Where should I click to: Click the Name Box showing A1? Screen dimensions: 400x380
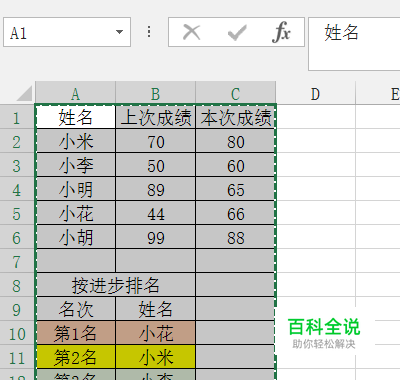coord(67,32)
